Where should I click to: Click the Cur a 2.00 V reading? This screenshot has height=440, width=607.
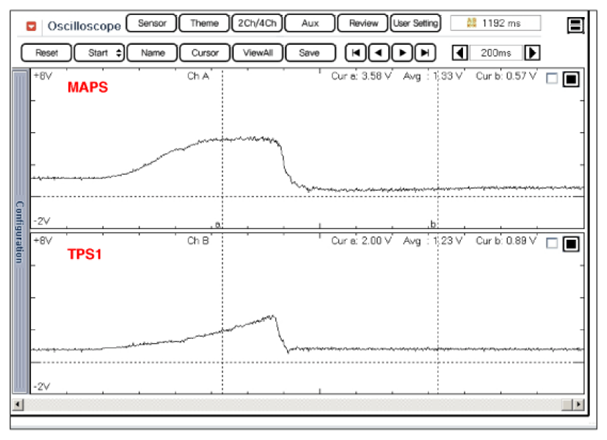(361, 241)
